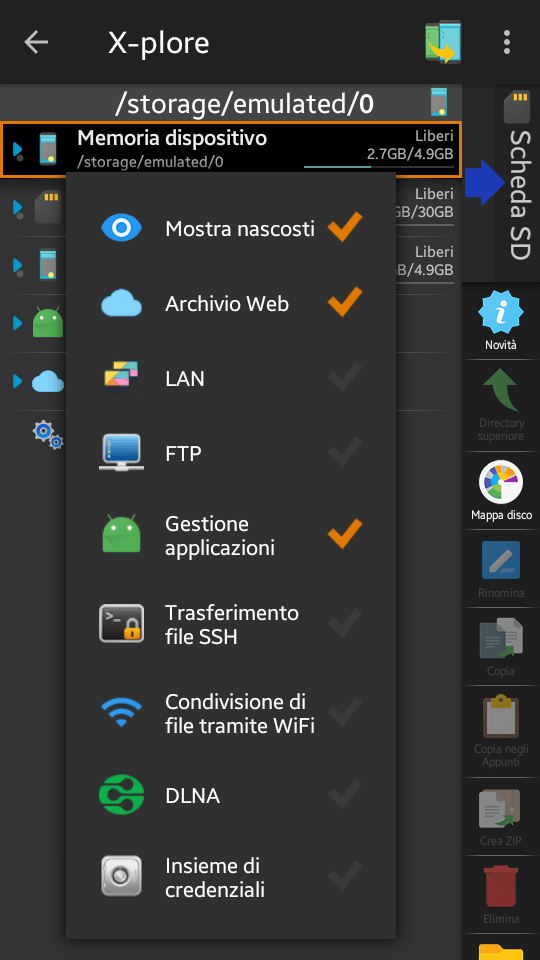Viewport: 540px width, 960px height.
Task: Tap the gears configuration icon in the left pane
Action: pyautogui.click(x=48, y=435)
